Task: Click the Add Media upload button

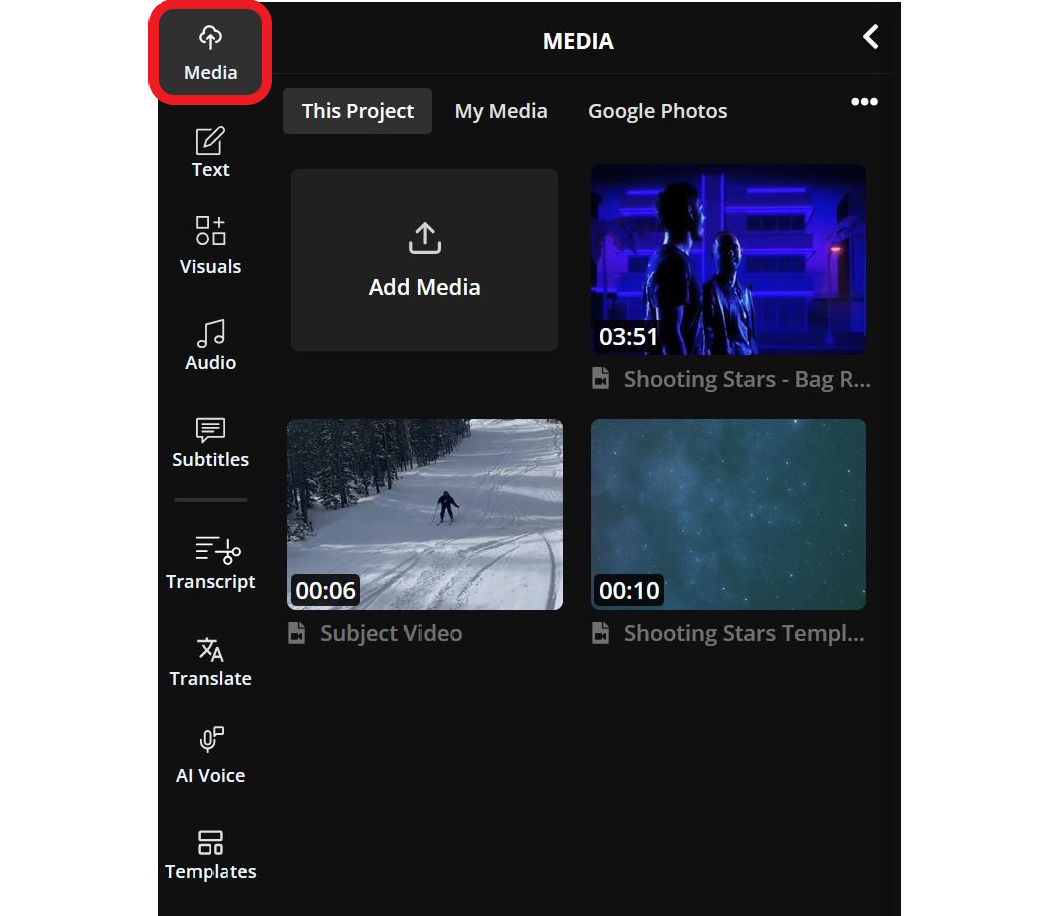Action: 424,260
